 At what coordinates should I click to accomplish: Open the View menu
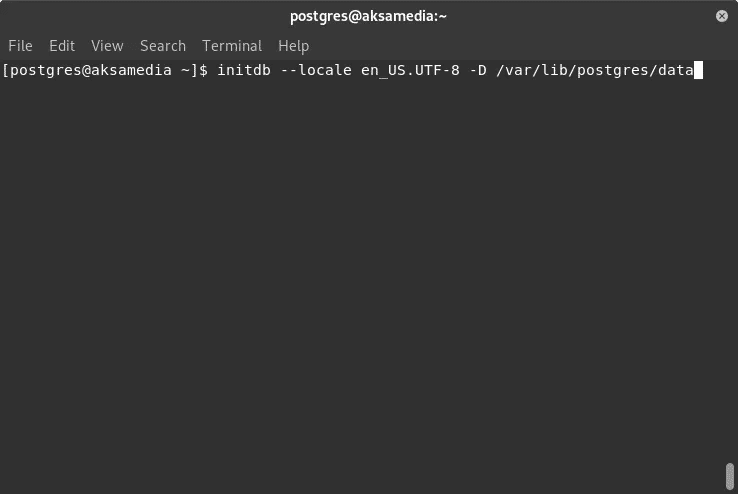click(x=107, y=46)
